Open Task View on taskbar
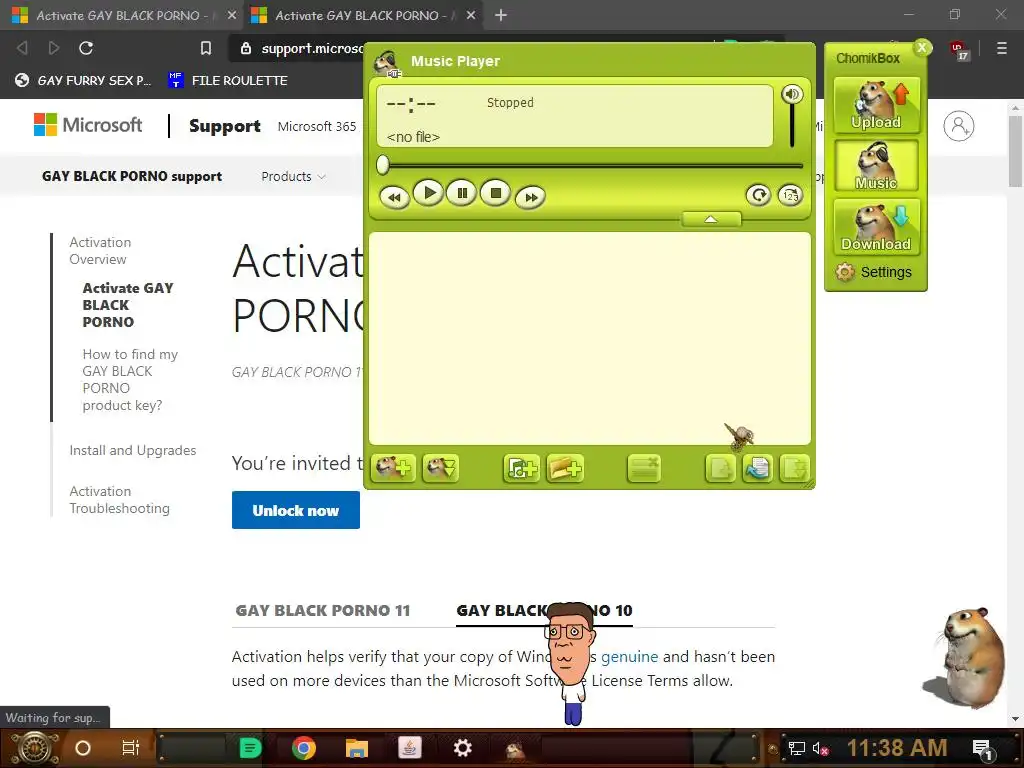The width and height of the screenshot is (1024, 768). [x=131, y=748]
